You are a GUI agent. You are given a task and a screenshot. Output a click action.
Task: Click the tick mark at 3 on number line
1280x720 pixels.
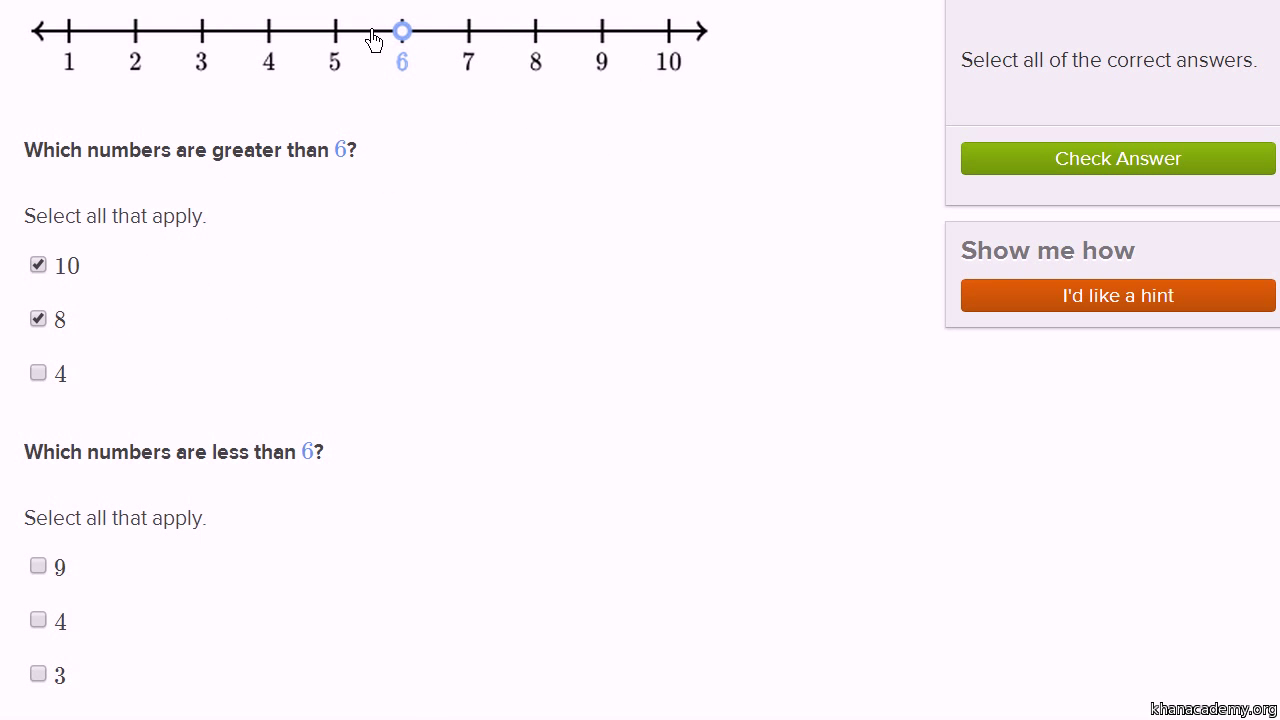pyautogui.click(x=202, y=31)
